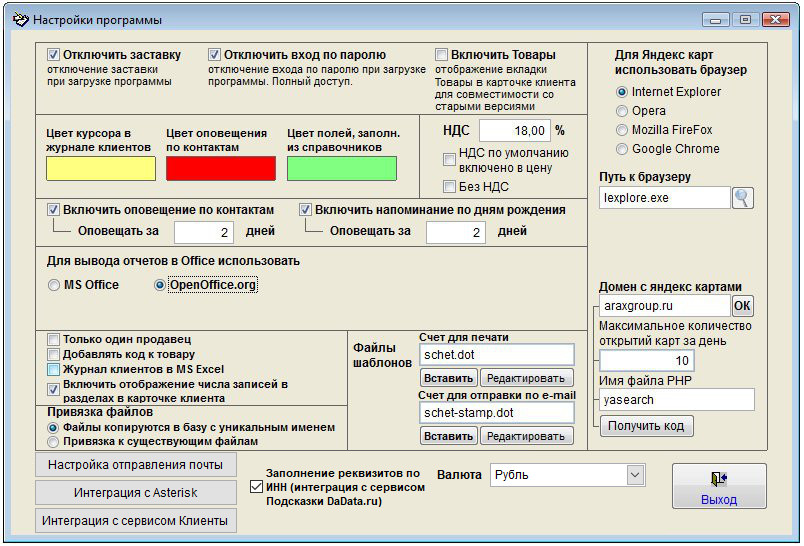Click Вставить under schet-stamp.dot

click(449, 436)
